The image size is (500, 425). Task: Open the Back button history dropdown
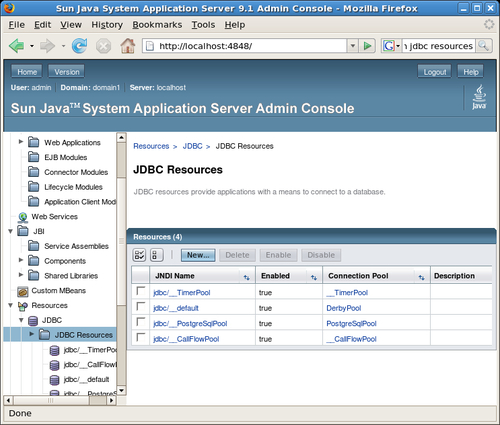point(32,46)
